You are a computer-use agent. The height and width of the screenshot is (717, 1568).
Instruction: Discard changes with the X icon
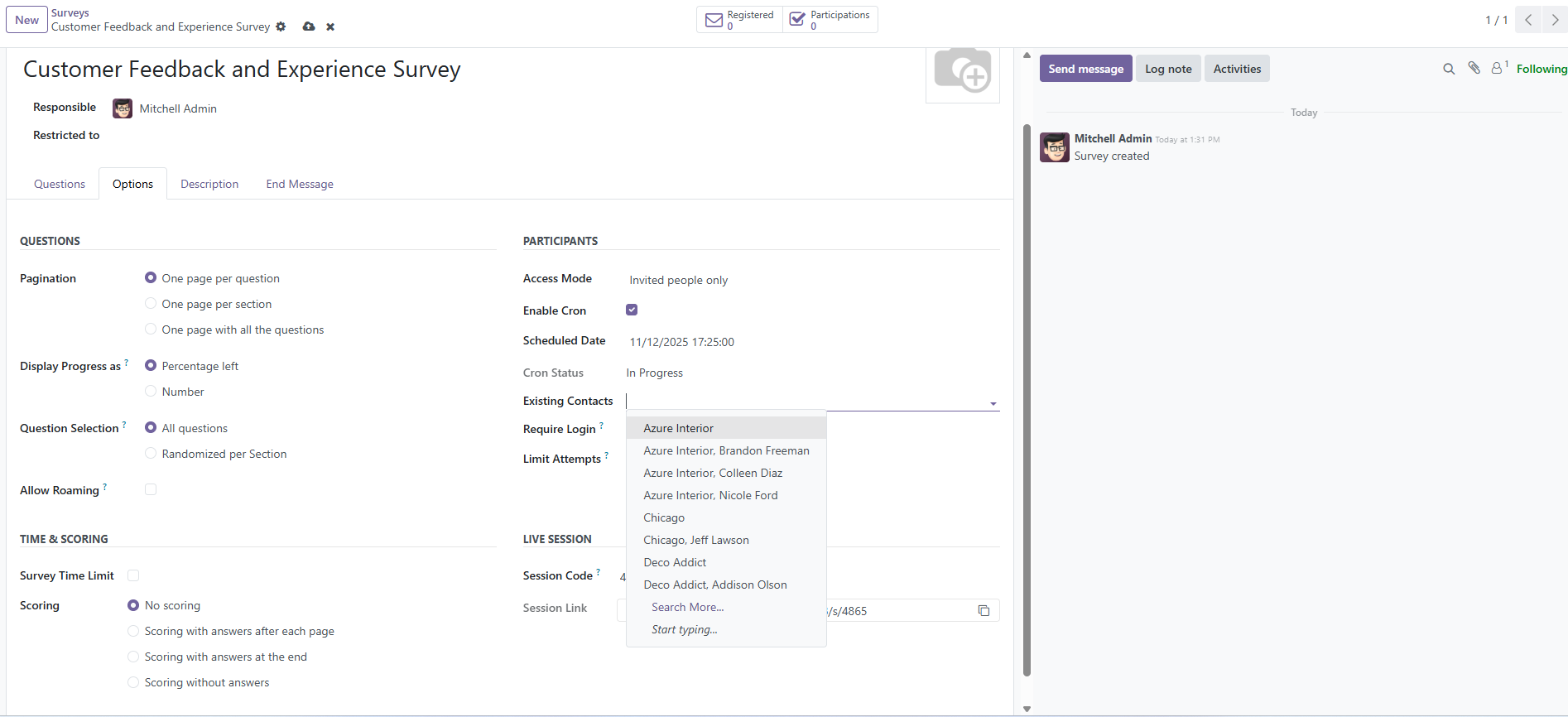point(330,26)
